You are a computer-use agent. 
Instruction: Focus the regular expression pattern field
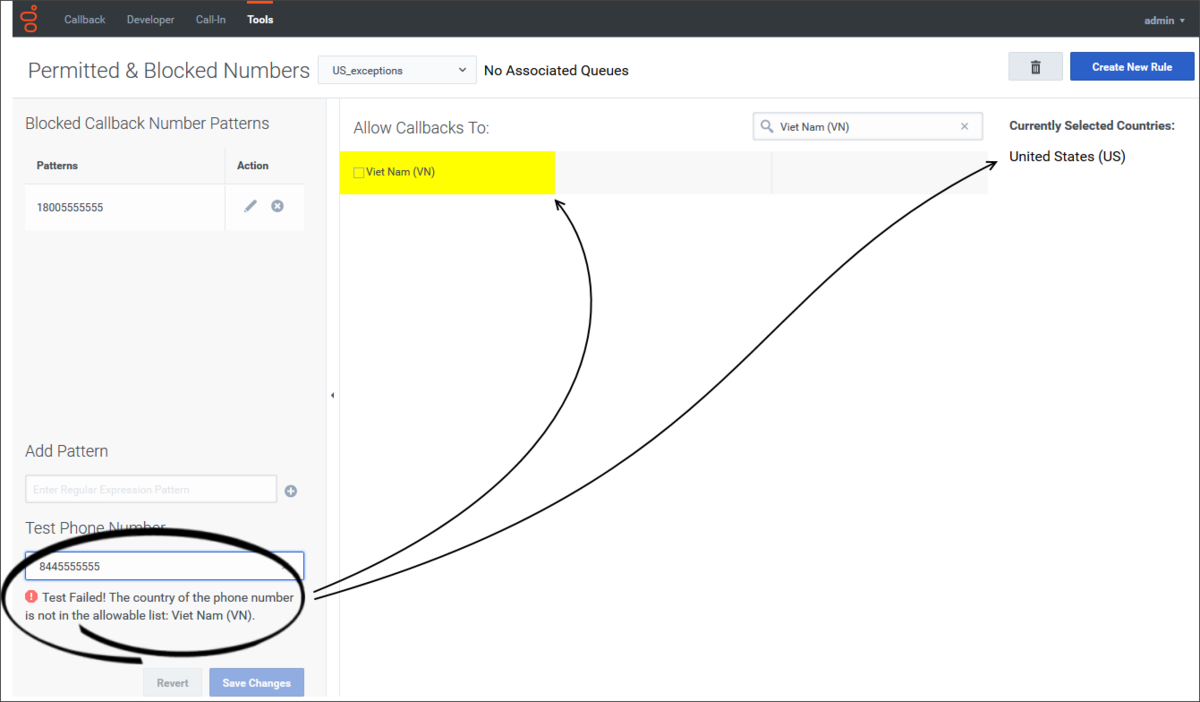150,489
